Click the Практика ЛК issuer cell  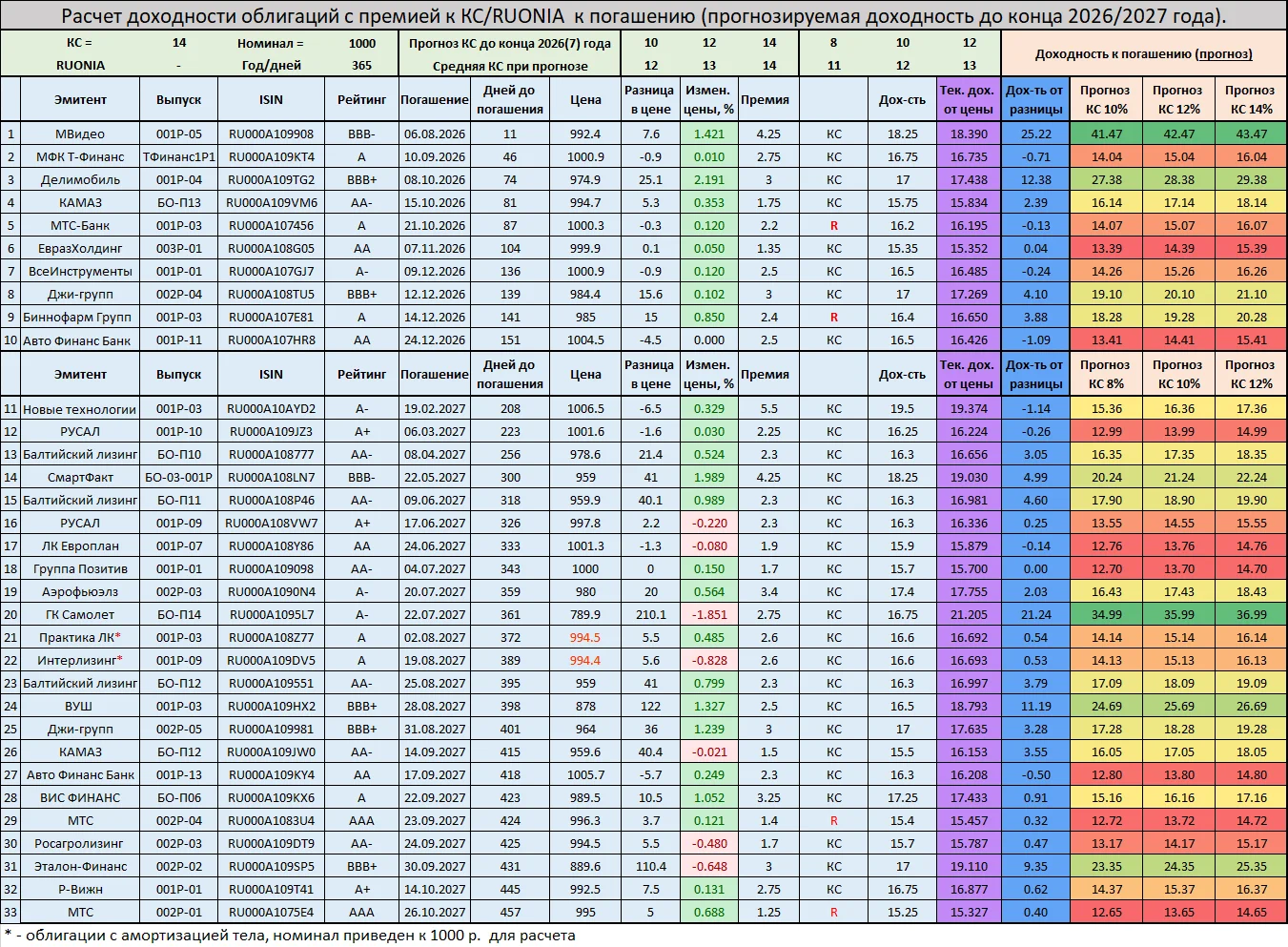point(80,638)
